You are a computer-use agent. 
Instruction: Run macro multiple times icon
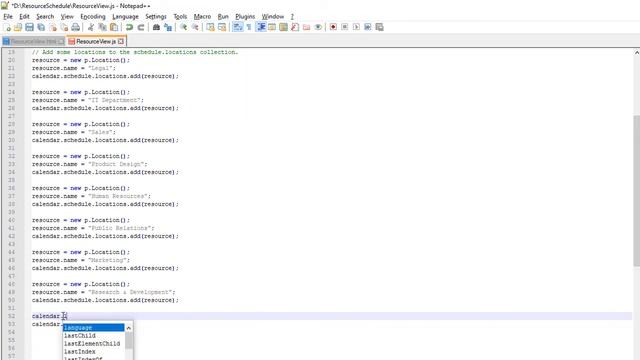pyautogui.click(x=368, y=27)
